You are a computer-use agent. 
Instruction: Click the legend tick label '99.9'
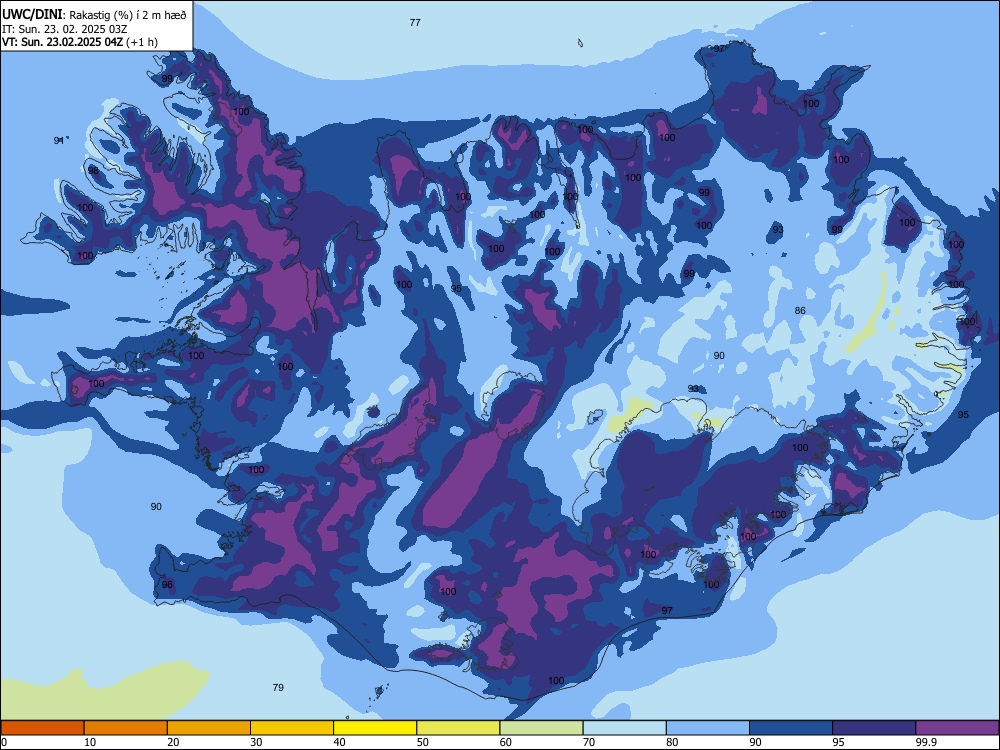(x=926, y=742)
